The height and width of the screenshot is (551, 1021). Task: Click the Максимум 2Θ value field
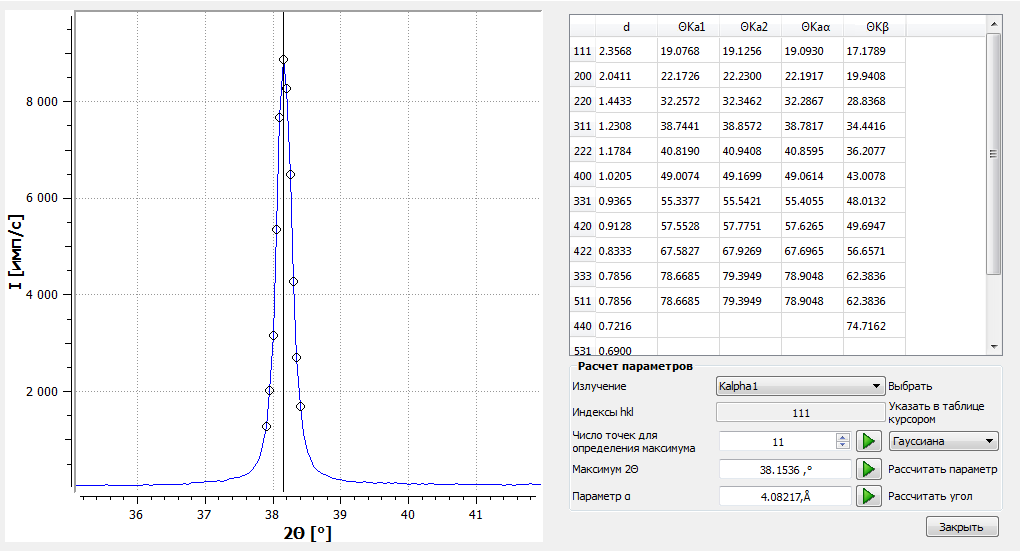[x=784, y=469]
